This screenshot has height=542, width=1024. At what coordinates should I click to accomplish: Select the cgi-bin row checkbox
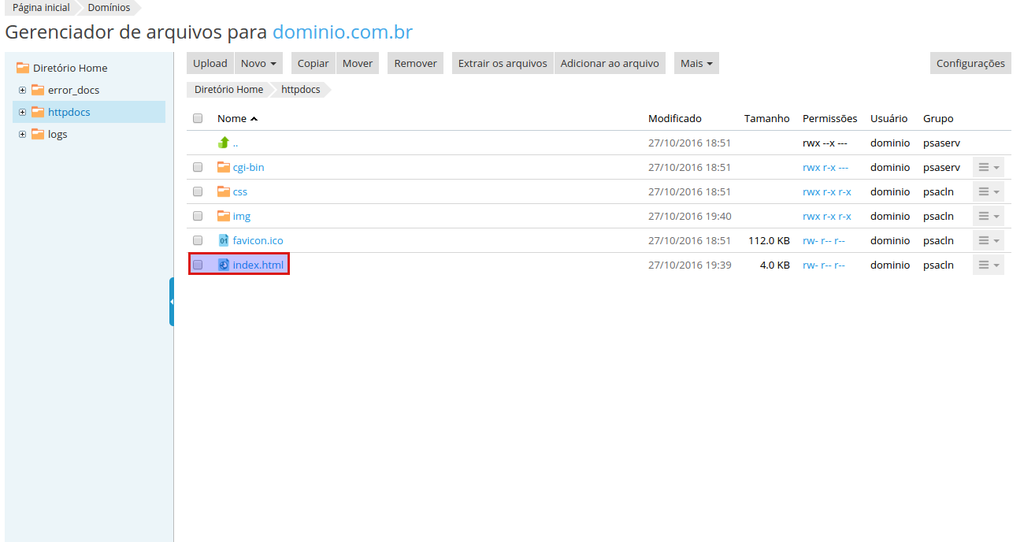point(198,168)
